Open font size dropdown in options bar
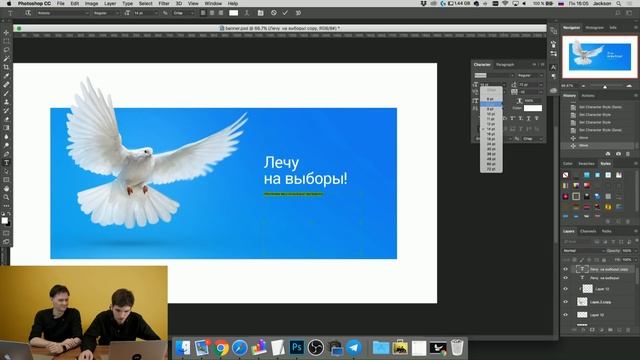Image resolution: width=640 pixels, height=360 pixels. coord(146,13)
